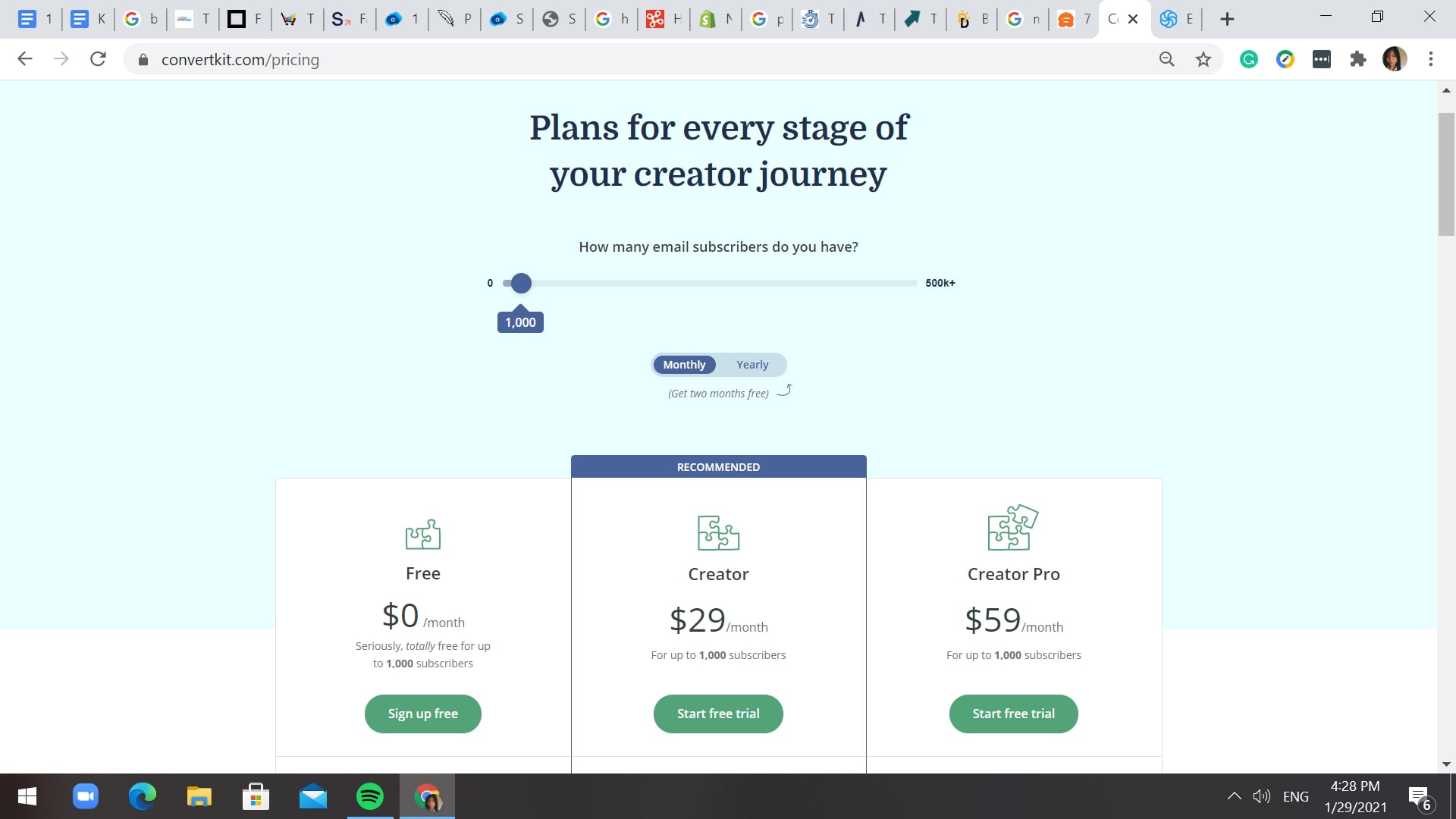
Task: Click the Creator plan puzzle icon
Action: (718, 532)
